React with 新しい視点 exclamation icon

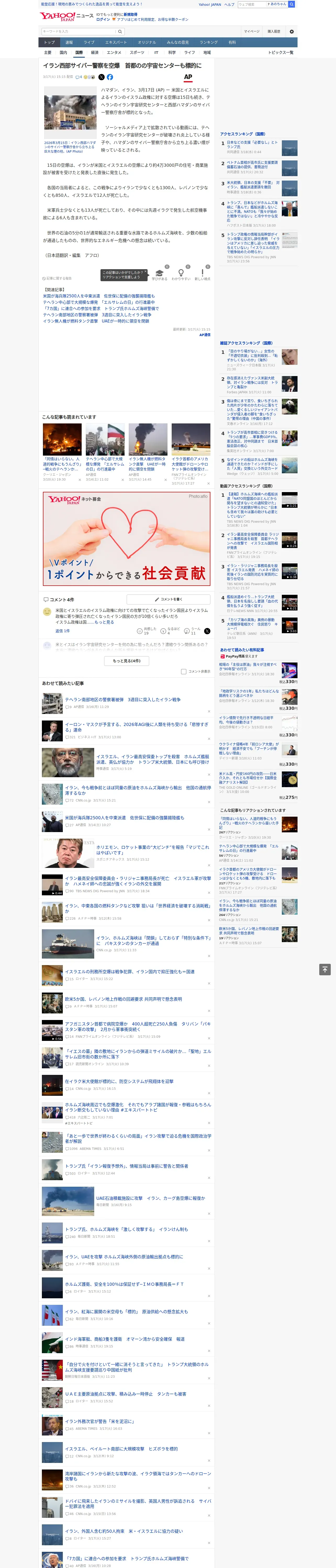203,273
